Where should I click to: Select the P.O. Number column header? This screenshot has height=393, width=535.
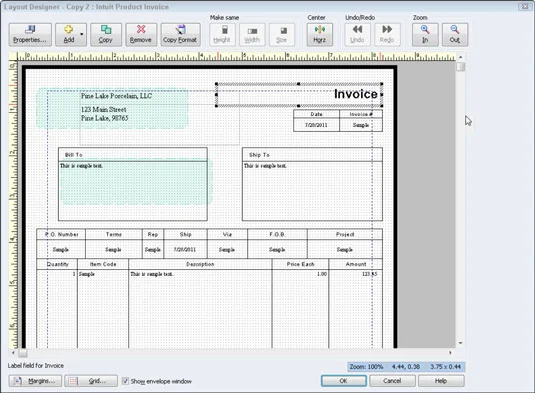tap(61, 234)
